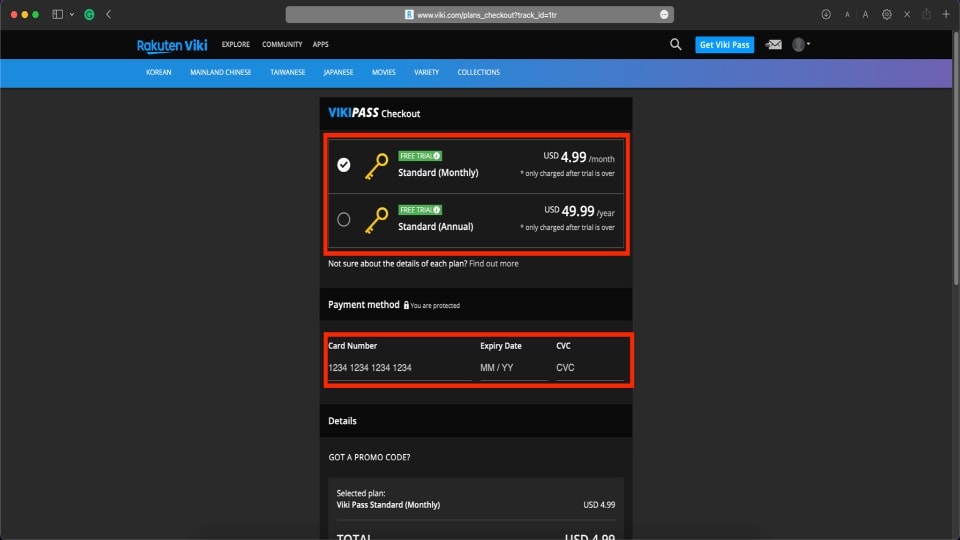Click the Get Viki Pass button

[724, 45]
